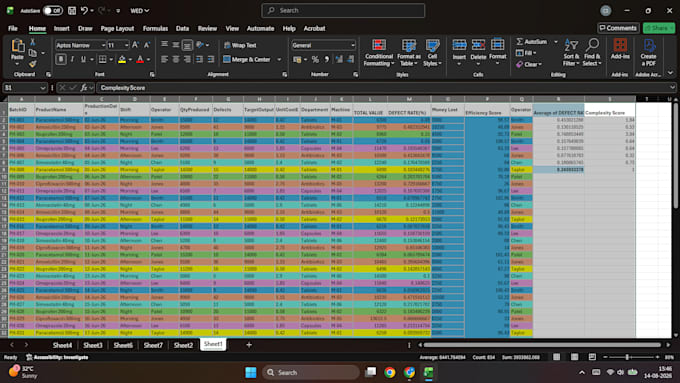Open the File menu
Screen dimensions: 680x383
[13, 28]
